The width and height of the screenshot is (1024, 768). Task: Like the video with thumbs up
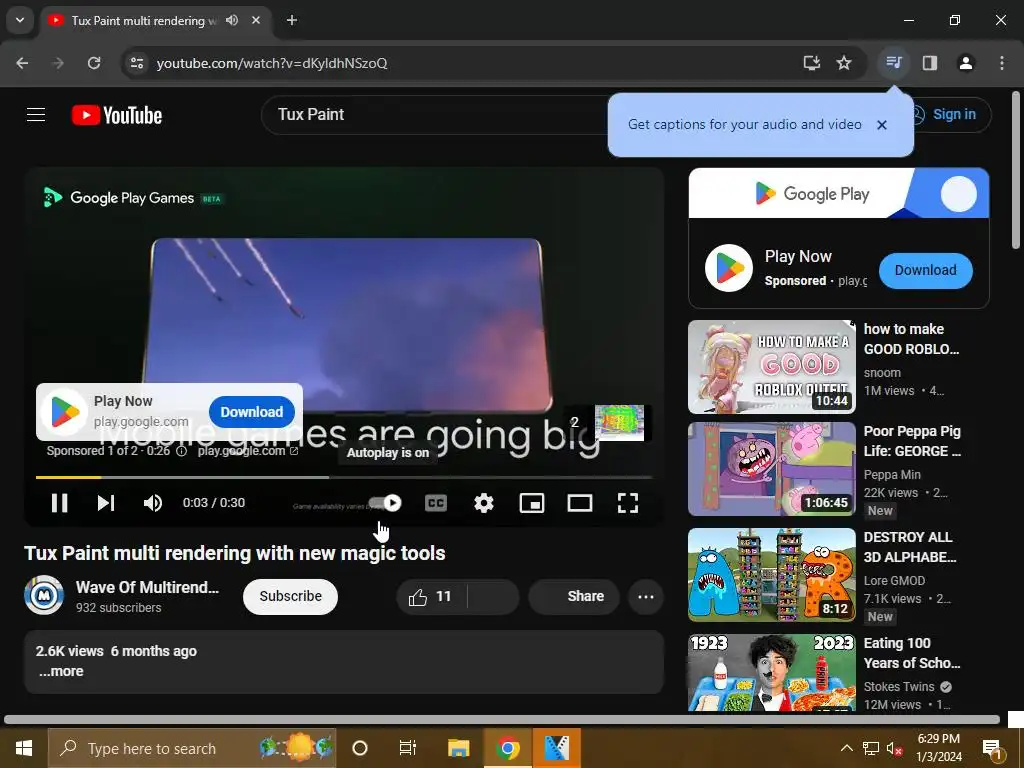(430, 596)
